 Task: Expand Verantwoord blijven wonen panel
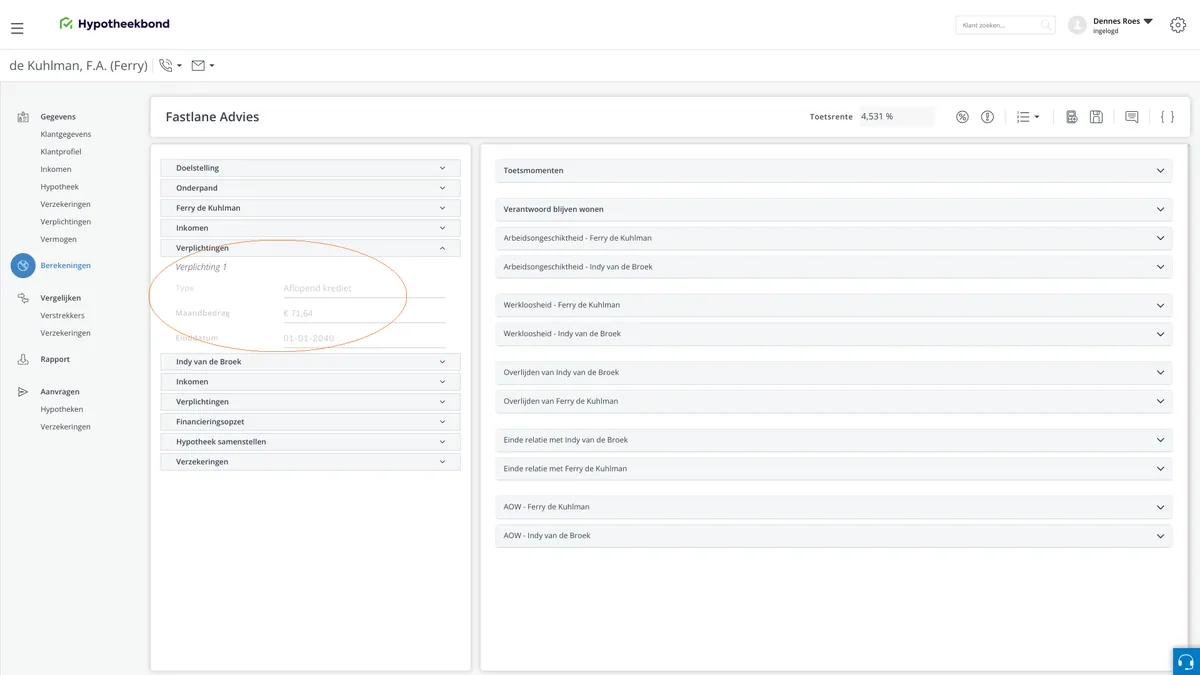pos(834,210)
